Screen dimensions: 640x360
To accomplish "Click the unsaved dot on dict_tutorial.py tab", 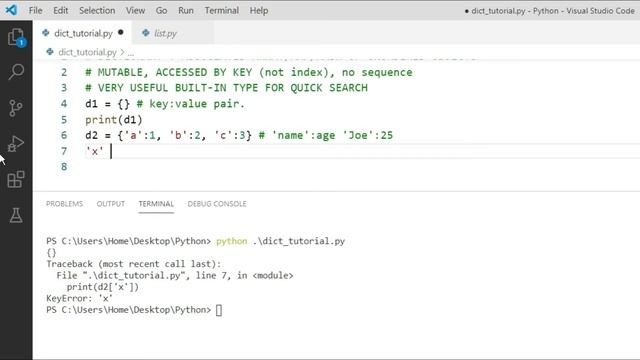I will (x=120, y=32).
